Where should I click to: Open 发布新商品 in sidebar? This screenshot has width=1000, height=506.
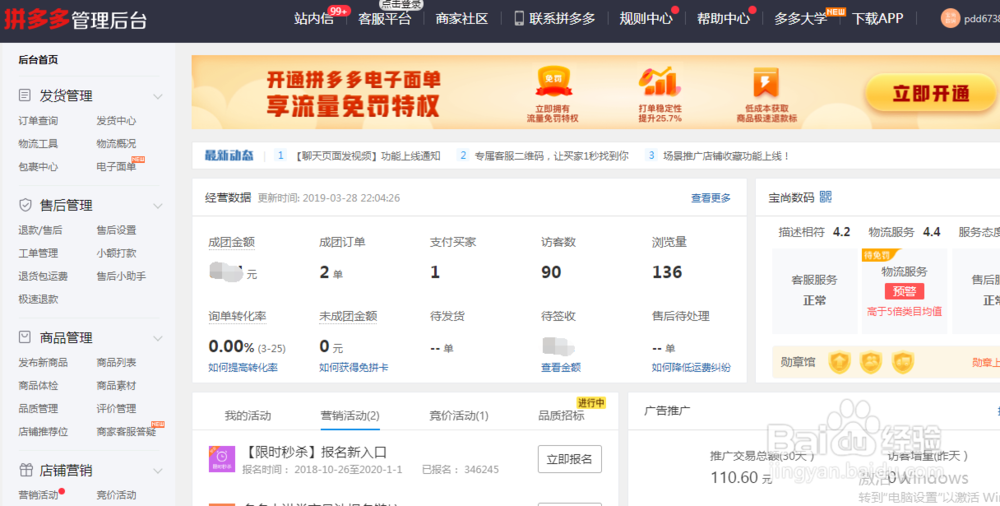[43, 362]
